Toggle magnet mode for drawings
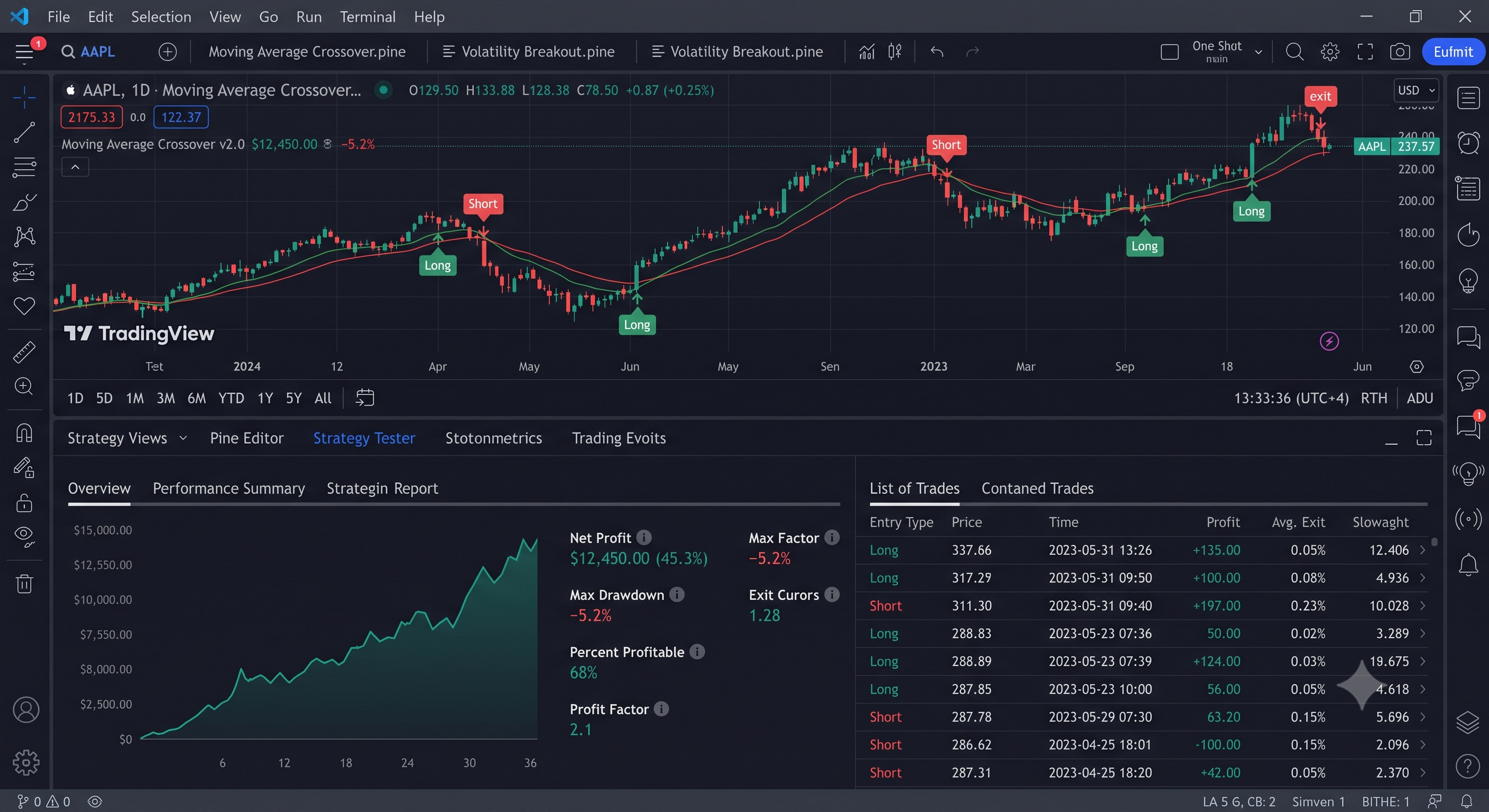 coord(24,433)
